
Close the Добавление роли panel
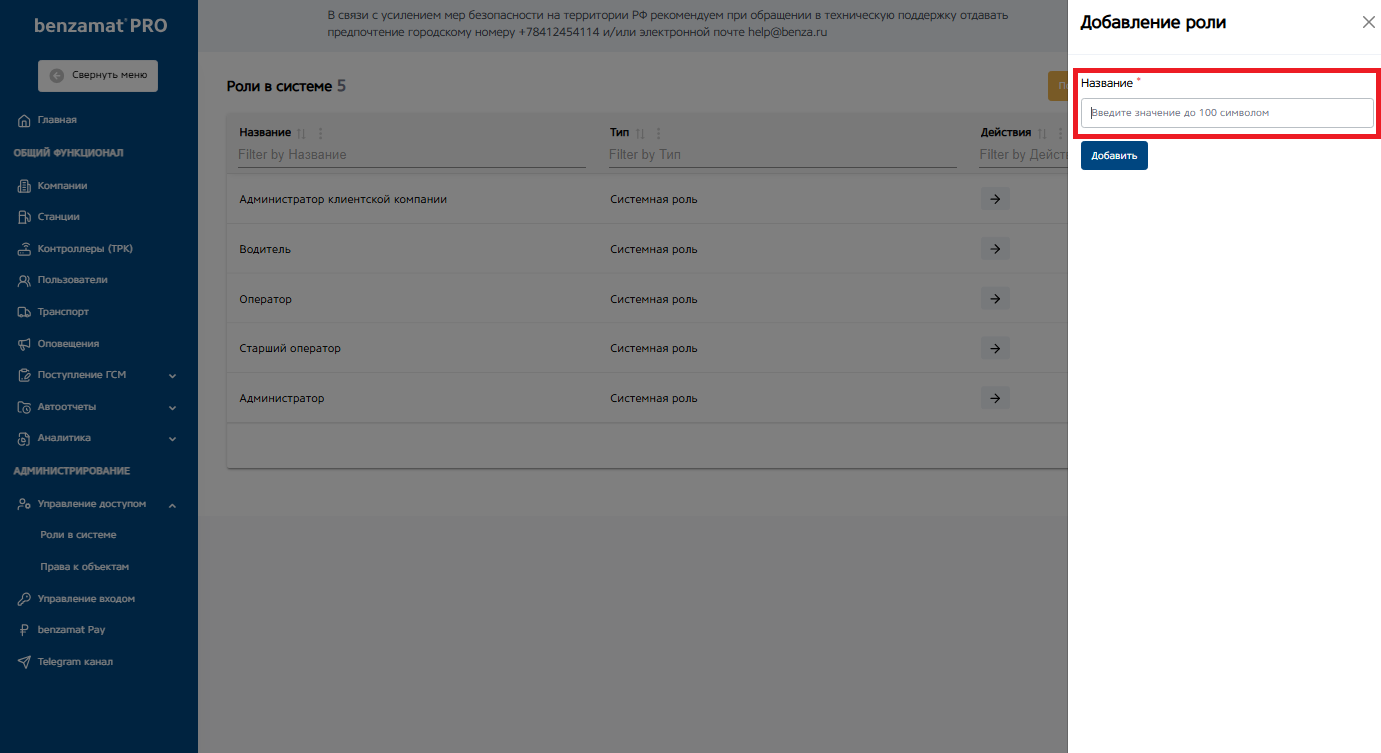click(1368, 22)
